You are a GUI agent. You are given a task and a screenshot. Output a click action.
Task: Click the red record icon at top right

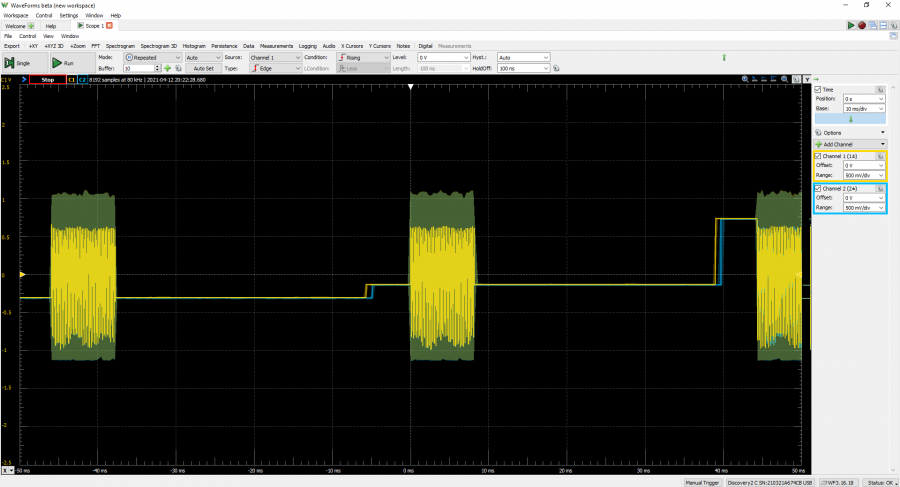861,25
